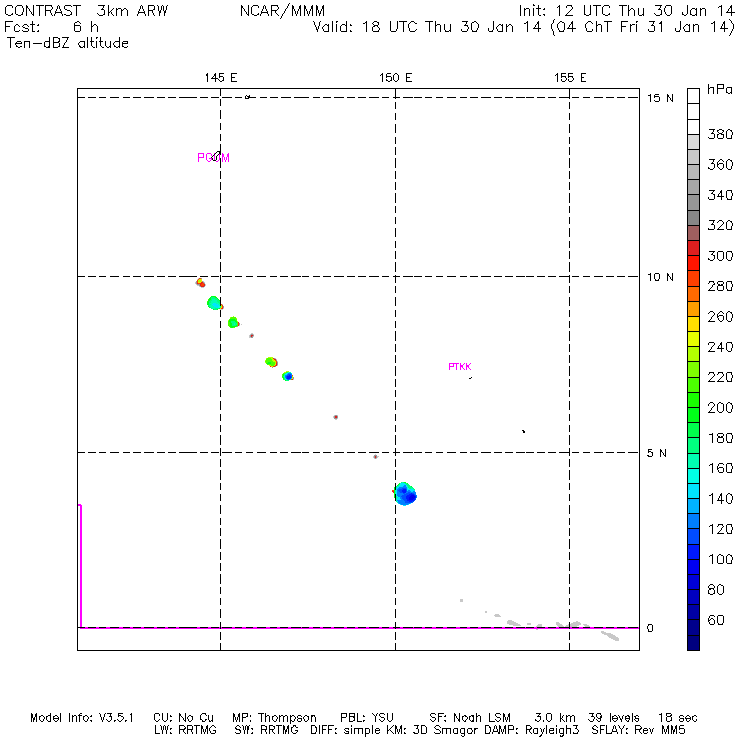Click the '260' color bar label
The width and height of the screenshot is (740, 740).
(720, 316)
